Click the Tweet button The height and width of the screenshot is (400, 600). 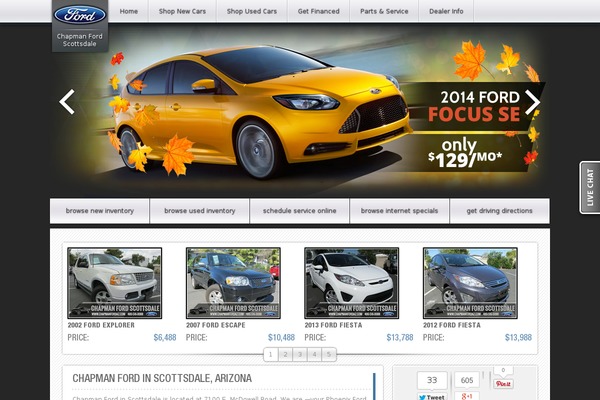pyautogui.click(x=432, y=397)
